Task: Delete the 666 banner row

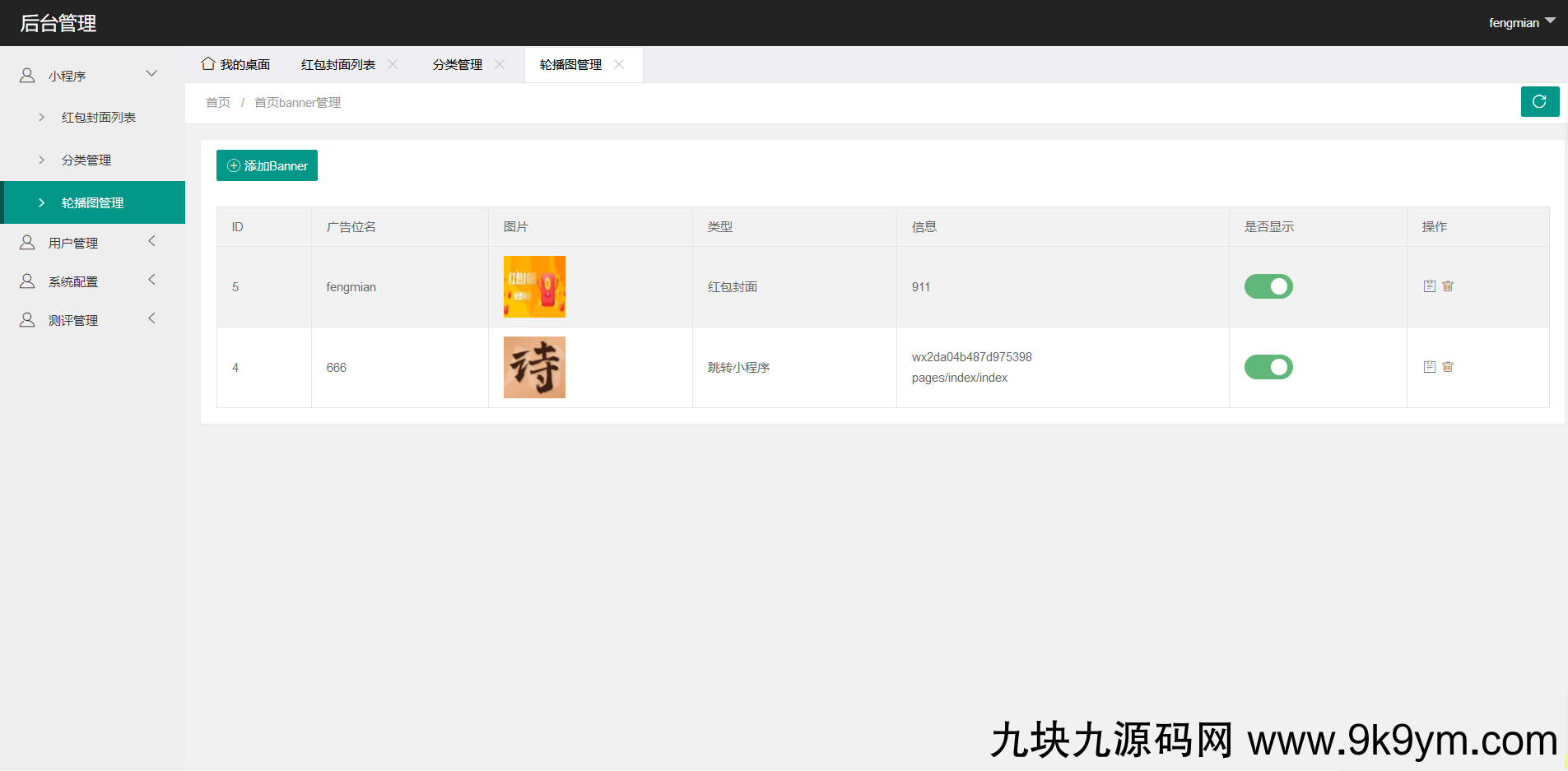Action: [x=1448, y=367]
